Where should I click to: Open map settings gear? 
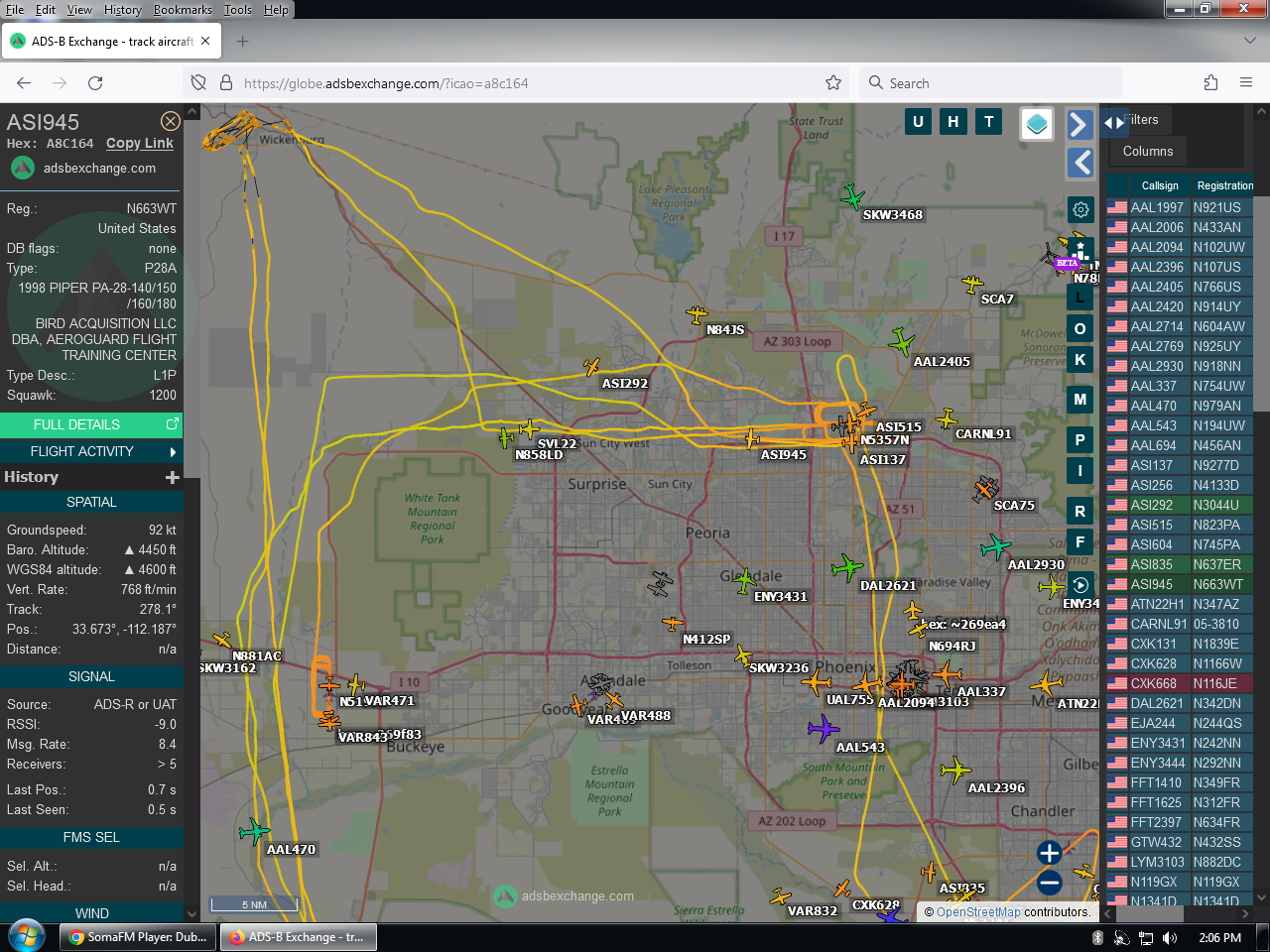[1080, 209]
